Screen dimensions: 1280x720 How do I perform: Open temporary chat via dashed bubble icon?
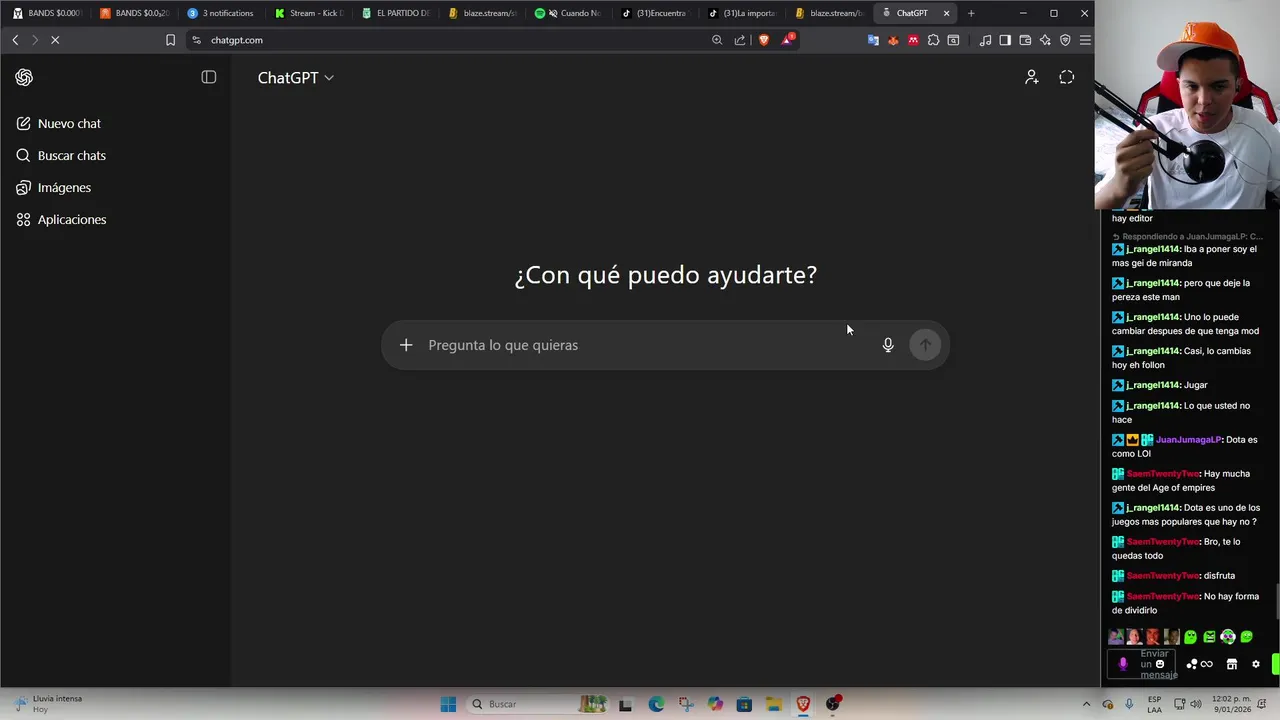(1067, 77)
